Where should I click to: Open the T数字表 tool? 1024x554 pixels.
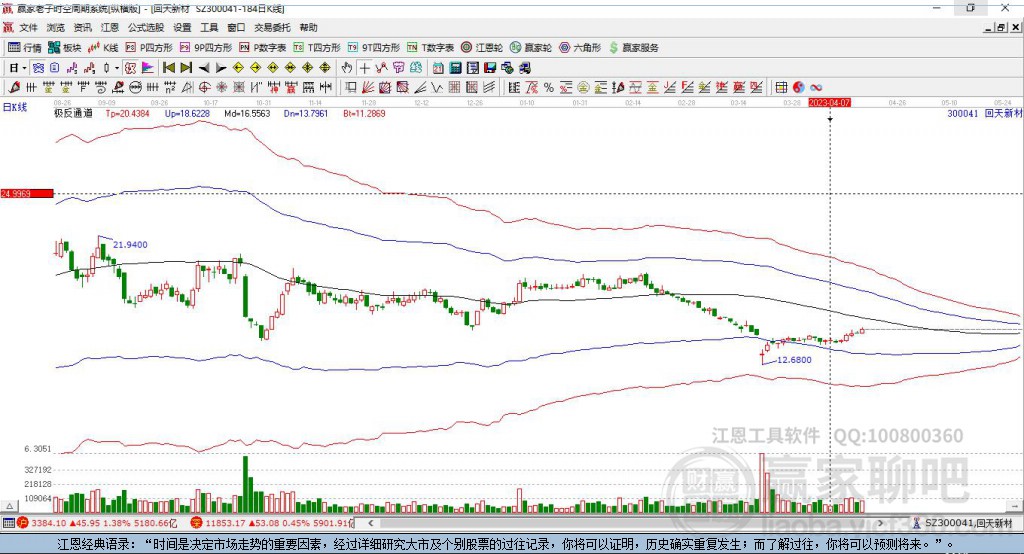tap(430, 48)
